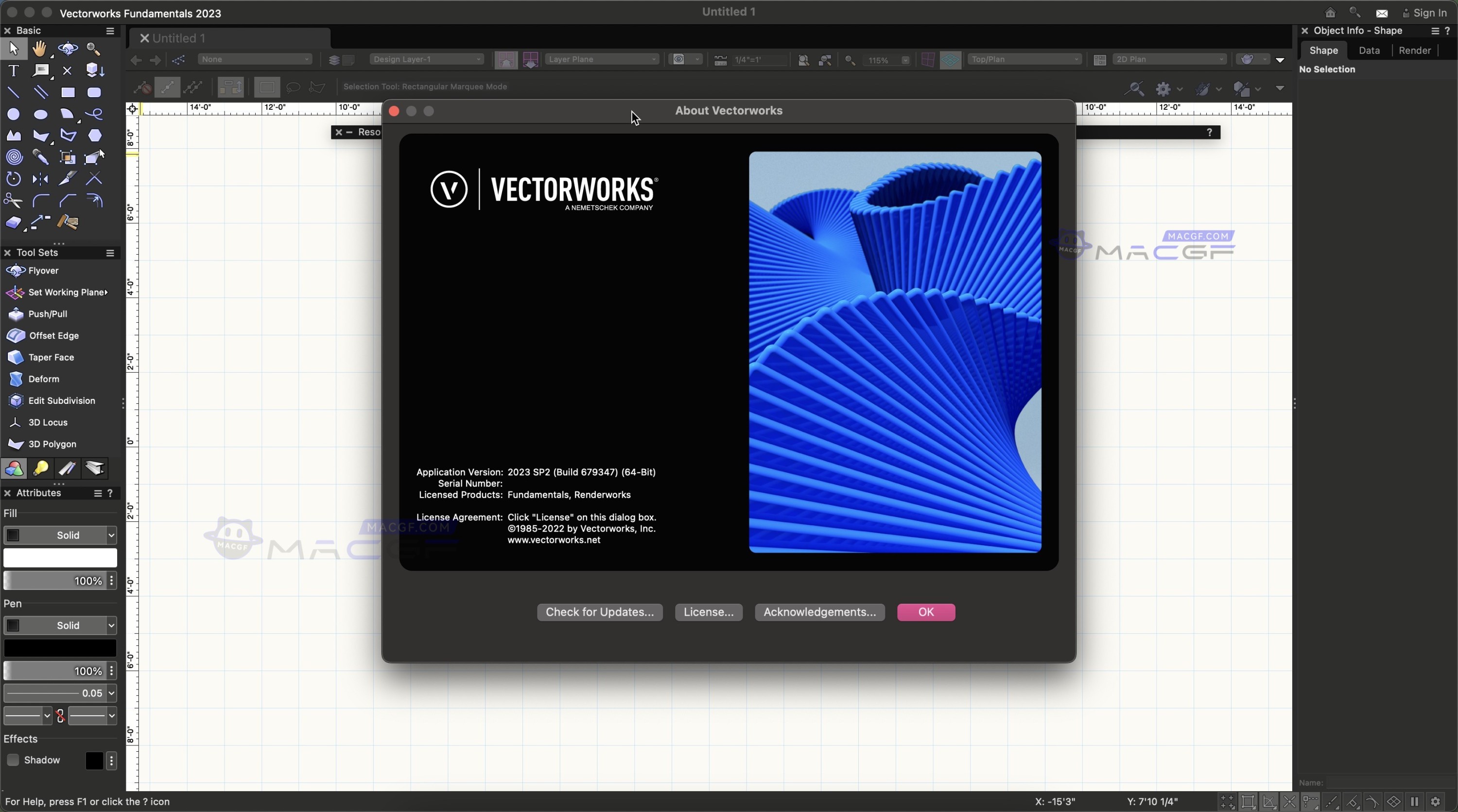The height and width of the screenshot is (812, 1458).
Task: Click the black pen color swatch
Action: pyautogui.click(x=59, y=647)
